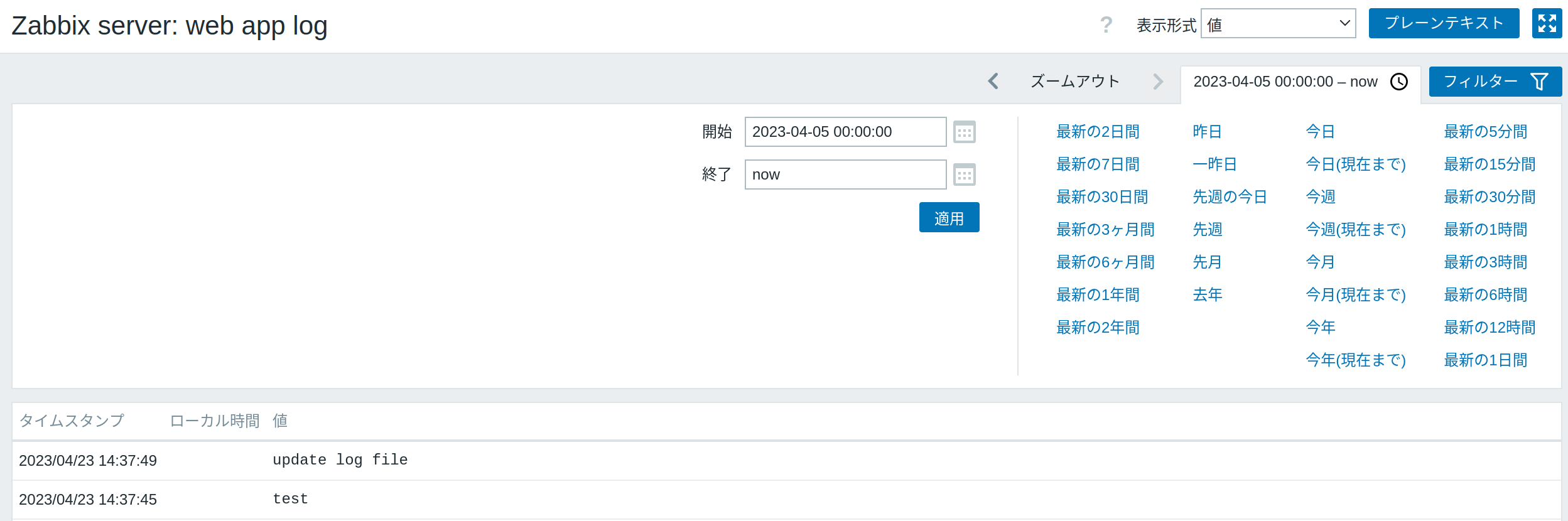The image size is (1568, 521).
Task: Go to previous time period arrow
Action: [993, 81]
